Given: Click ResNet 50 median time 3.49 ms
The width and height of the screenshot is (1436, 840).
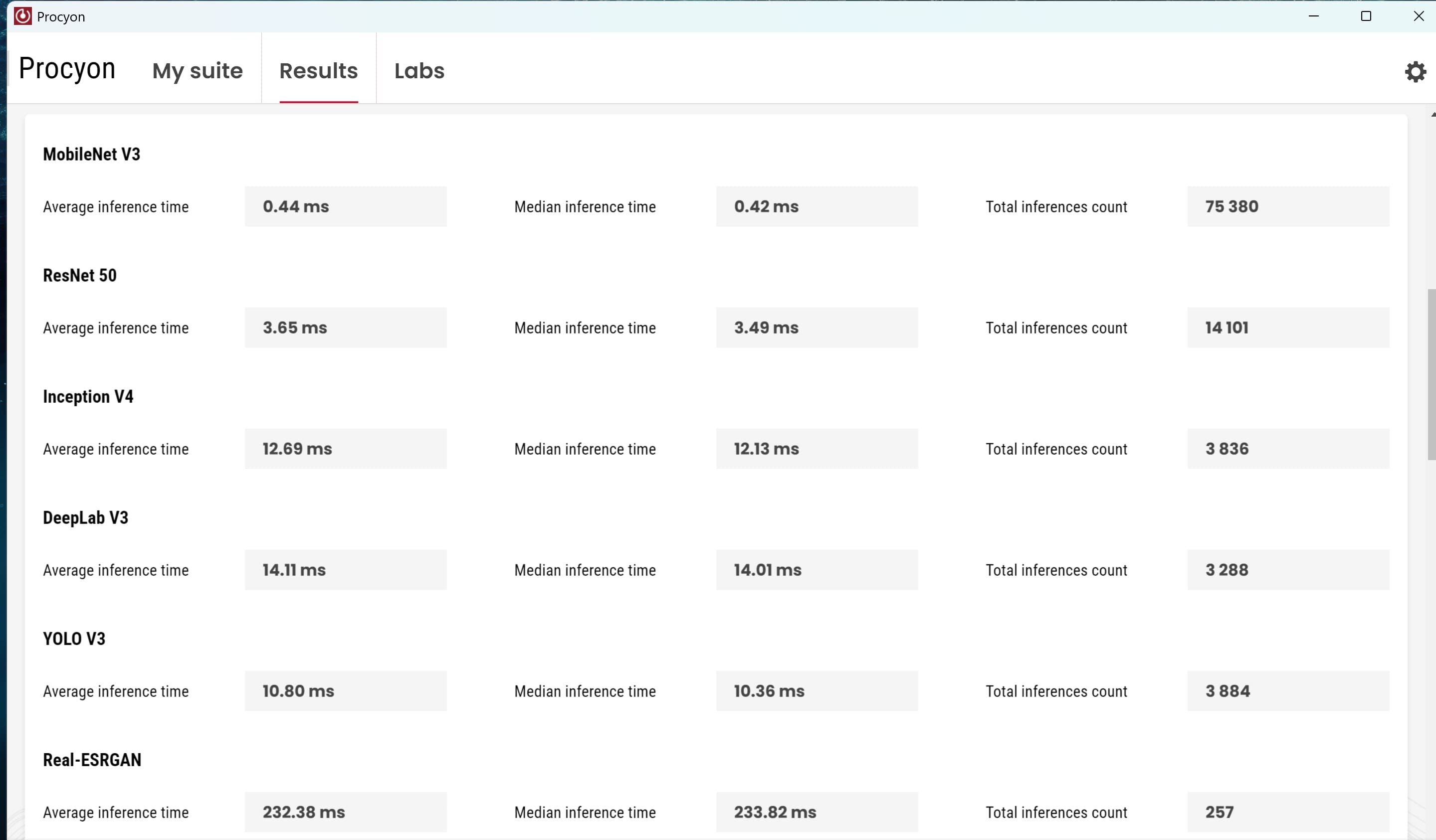Looking at the screenshot, I should (766, 328).
